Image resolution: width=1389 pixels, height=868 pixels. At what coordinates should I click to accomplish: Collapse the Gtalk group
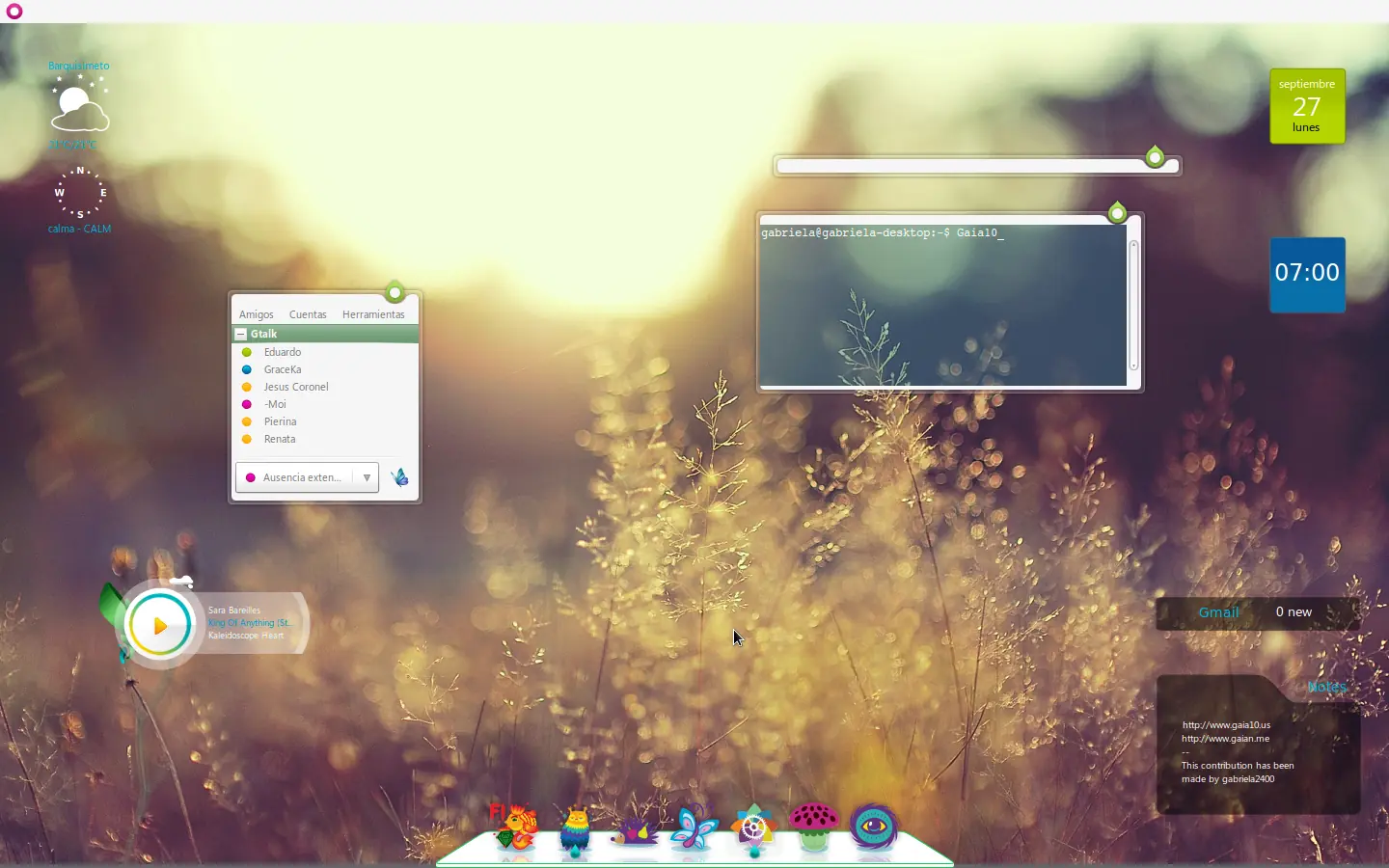241,334
